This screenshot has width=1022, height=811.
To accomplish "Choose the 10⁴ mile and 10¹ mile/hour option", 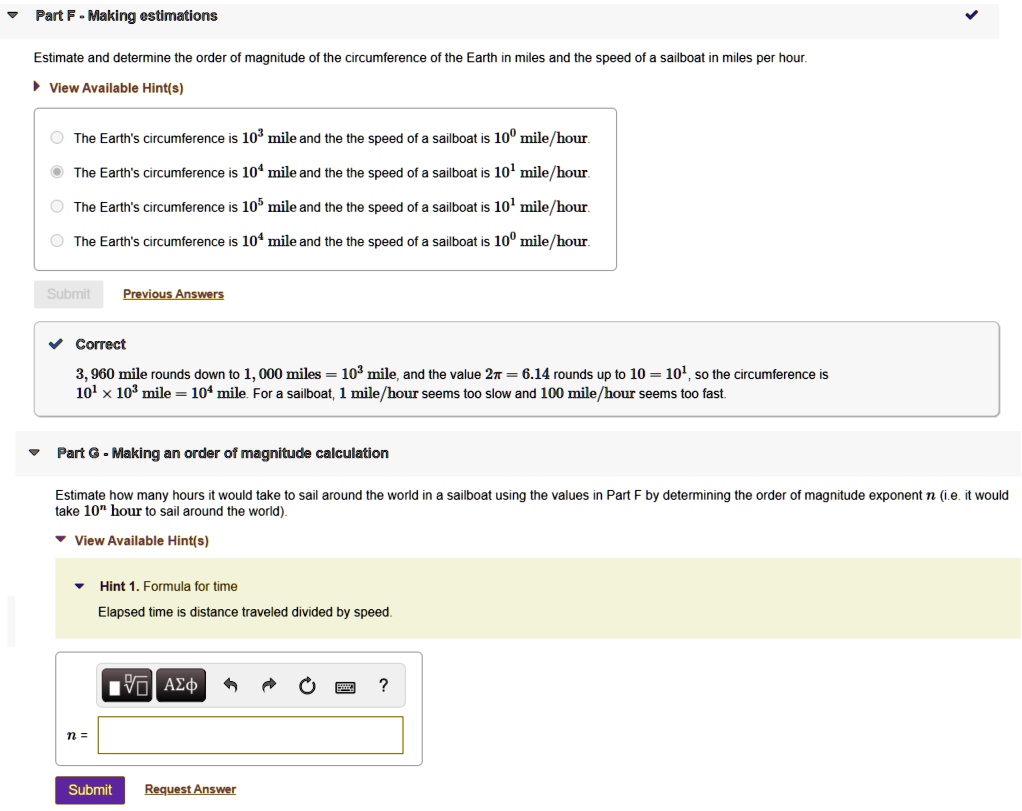I will pos(57,172).
